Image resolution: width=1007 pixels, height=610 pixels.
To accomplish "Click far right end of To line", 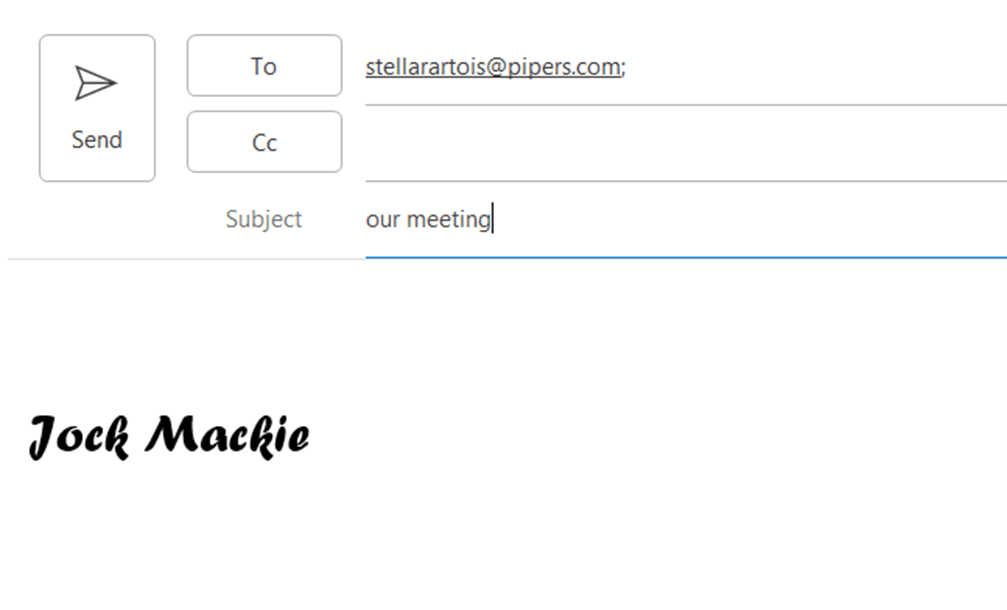I will tap(989, 67).
